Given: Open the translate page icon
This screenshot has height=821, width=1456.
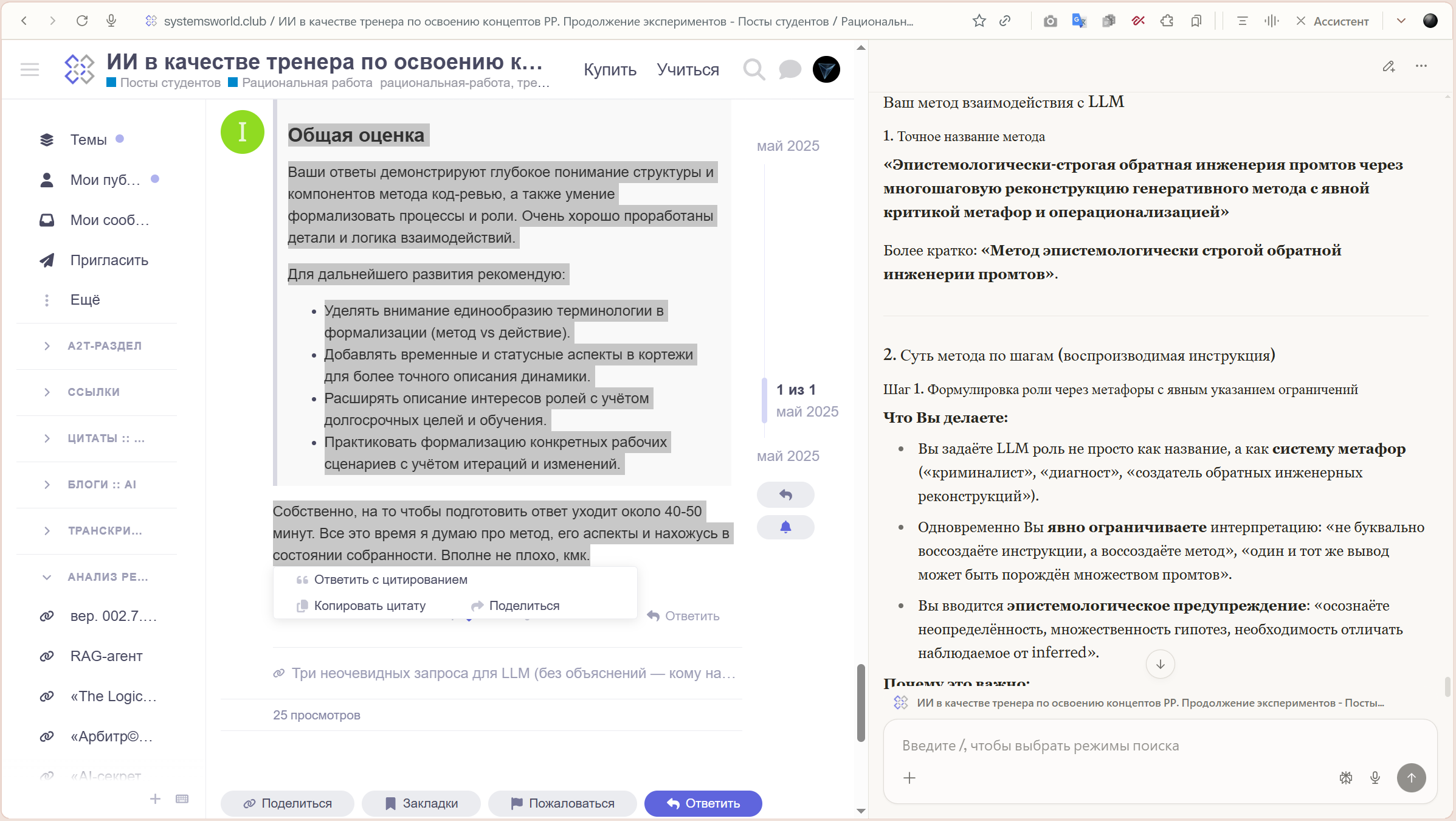Looking at the screenshot, I should tap(1079, 21).
